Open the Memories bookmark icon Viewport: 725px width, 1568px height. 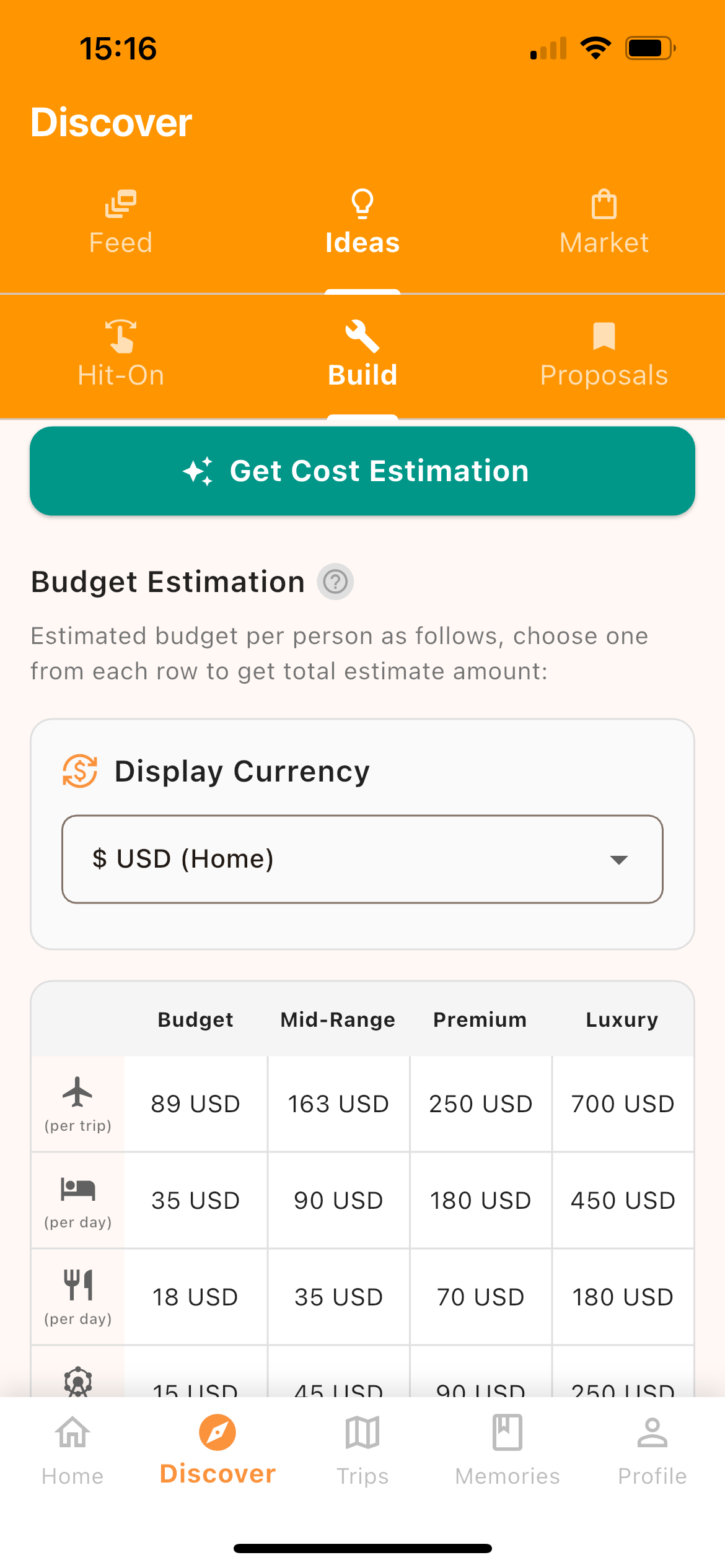click(507, 1433)
